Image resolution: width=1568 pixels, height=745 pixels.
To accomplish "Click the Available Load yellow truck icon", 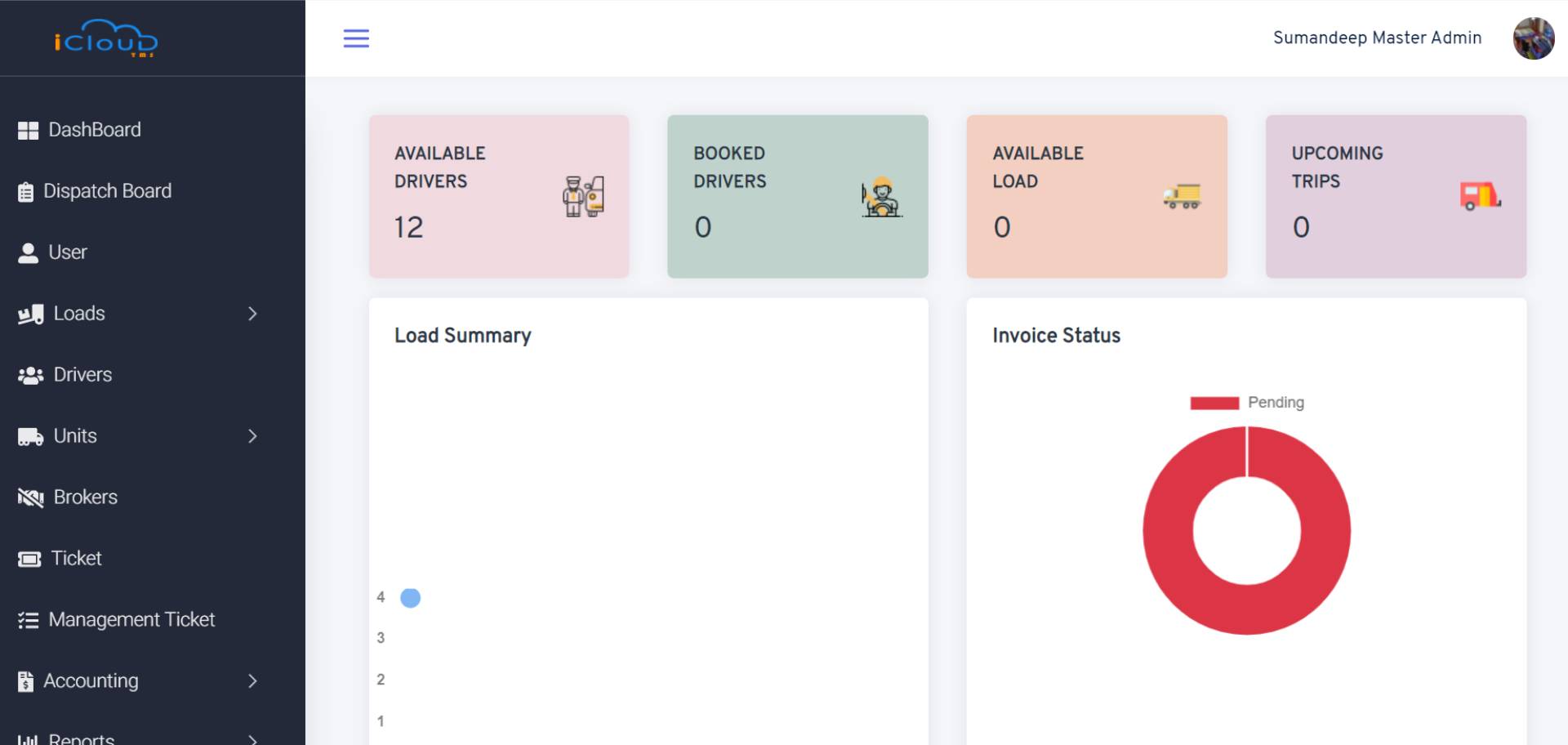I will (x=1182, y=196).
